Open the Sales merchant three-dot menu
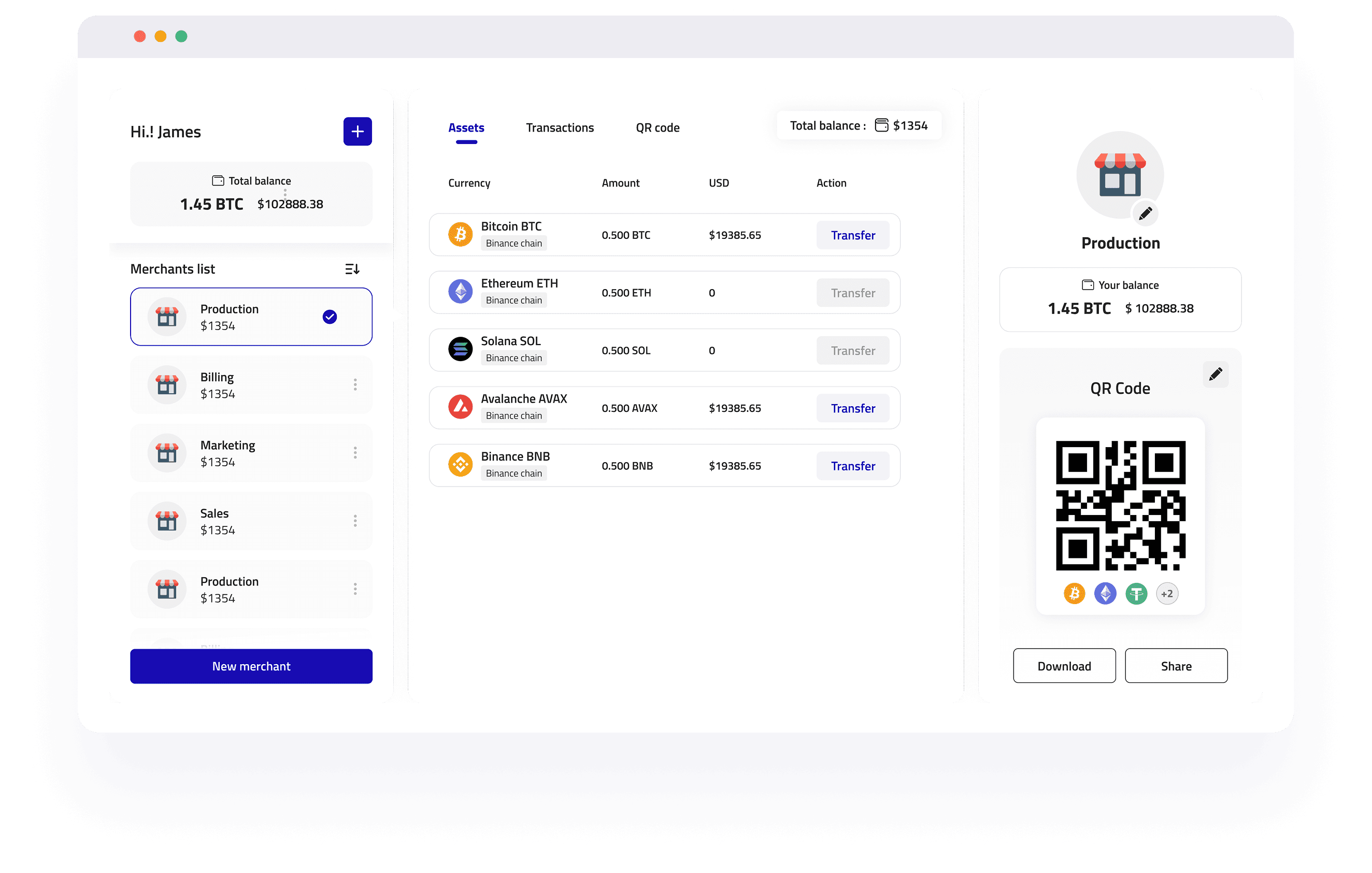The width and height of the screenshot is (1372, 873). (355, 521)
